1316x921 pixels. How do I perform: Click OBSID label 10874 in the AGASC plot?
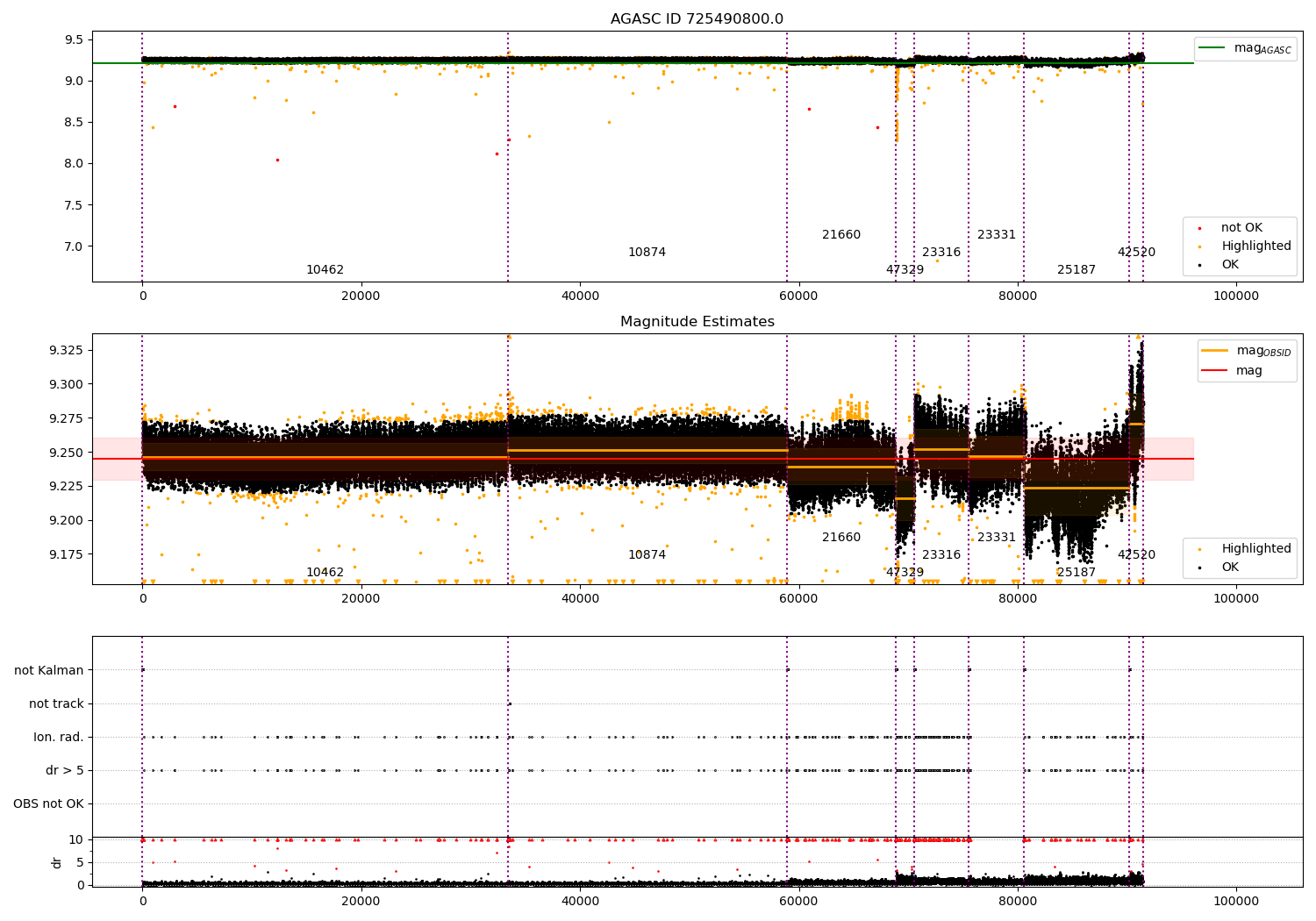click(647, 253)
